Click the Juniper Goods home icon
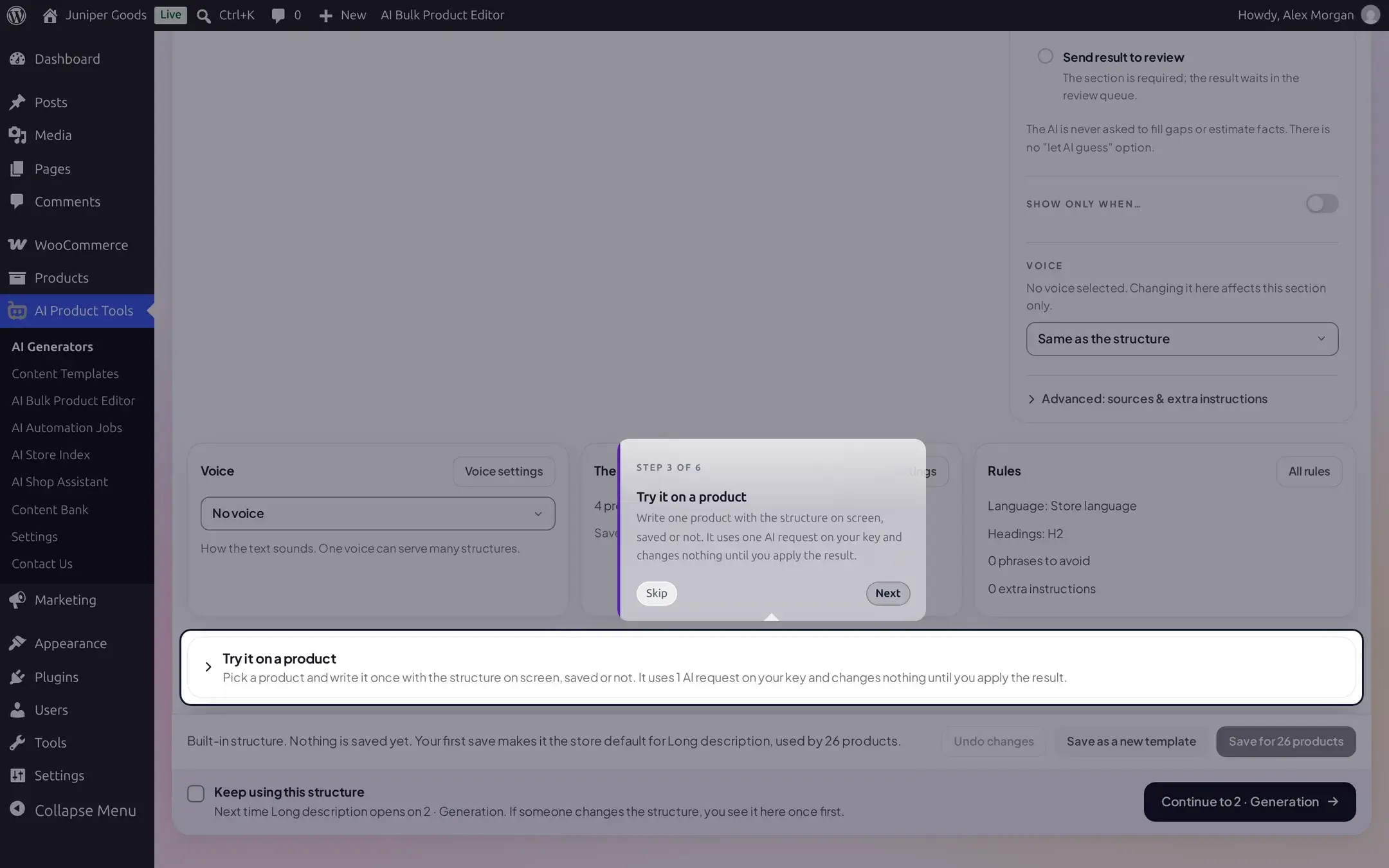The image size is (1389, 868). coord(50,15)
